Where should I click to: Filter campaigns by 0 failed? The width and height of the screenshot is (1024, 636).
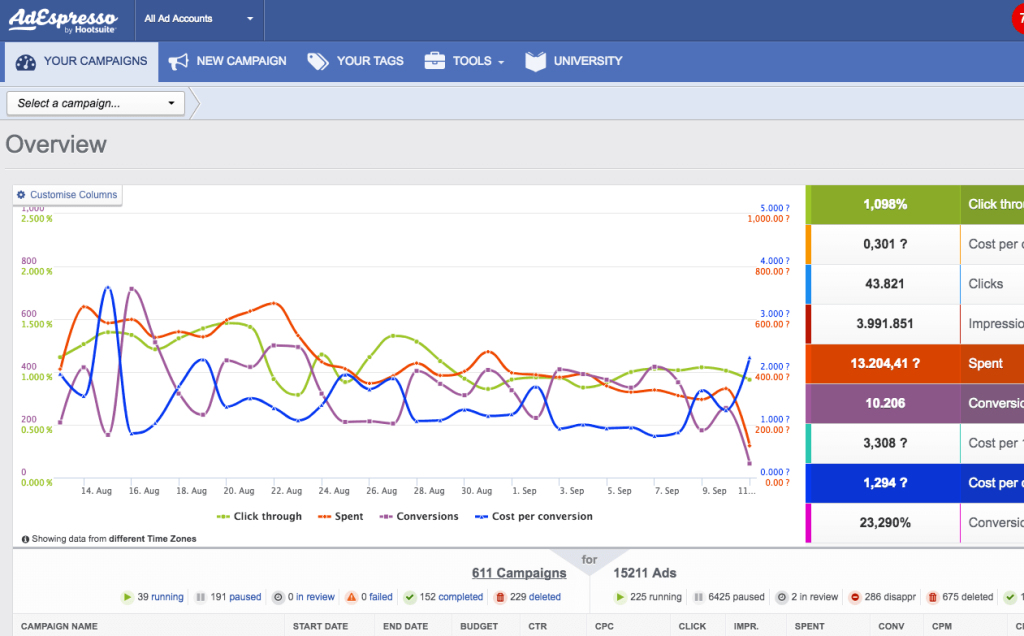(377, 597)
